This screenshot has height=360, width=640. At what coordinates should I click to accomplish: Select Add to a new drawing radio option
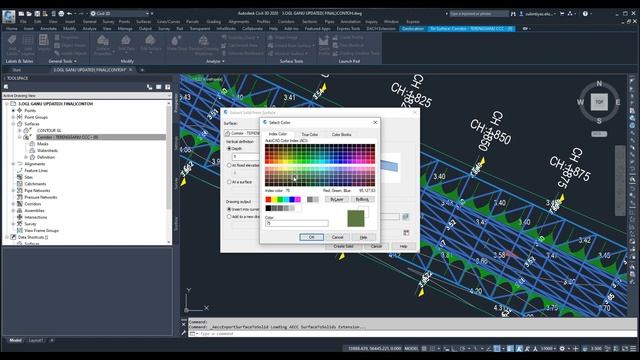click(229, 217)
